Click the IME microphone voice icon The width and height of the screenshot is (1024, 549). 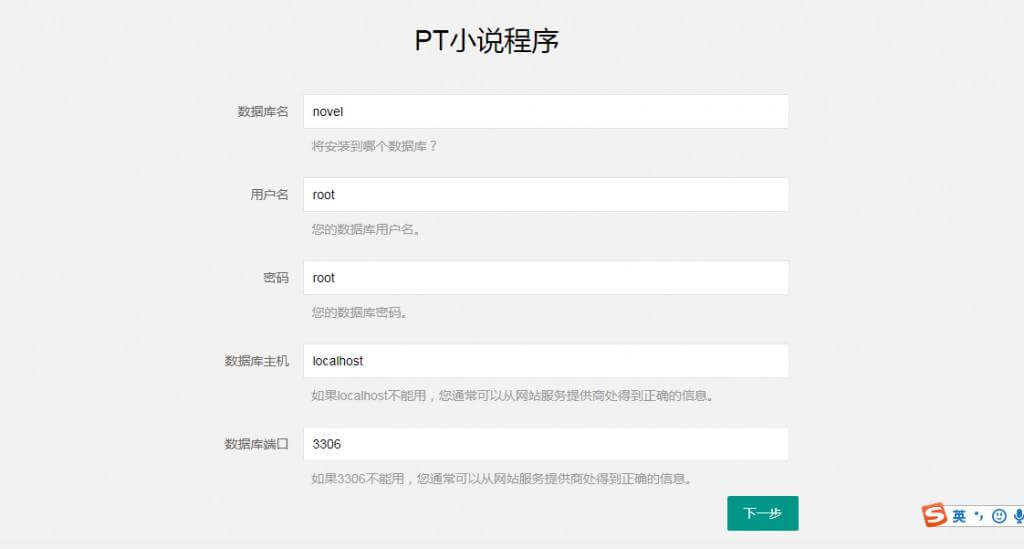click(1018, 516)
